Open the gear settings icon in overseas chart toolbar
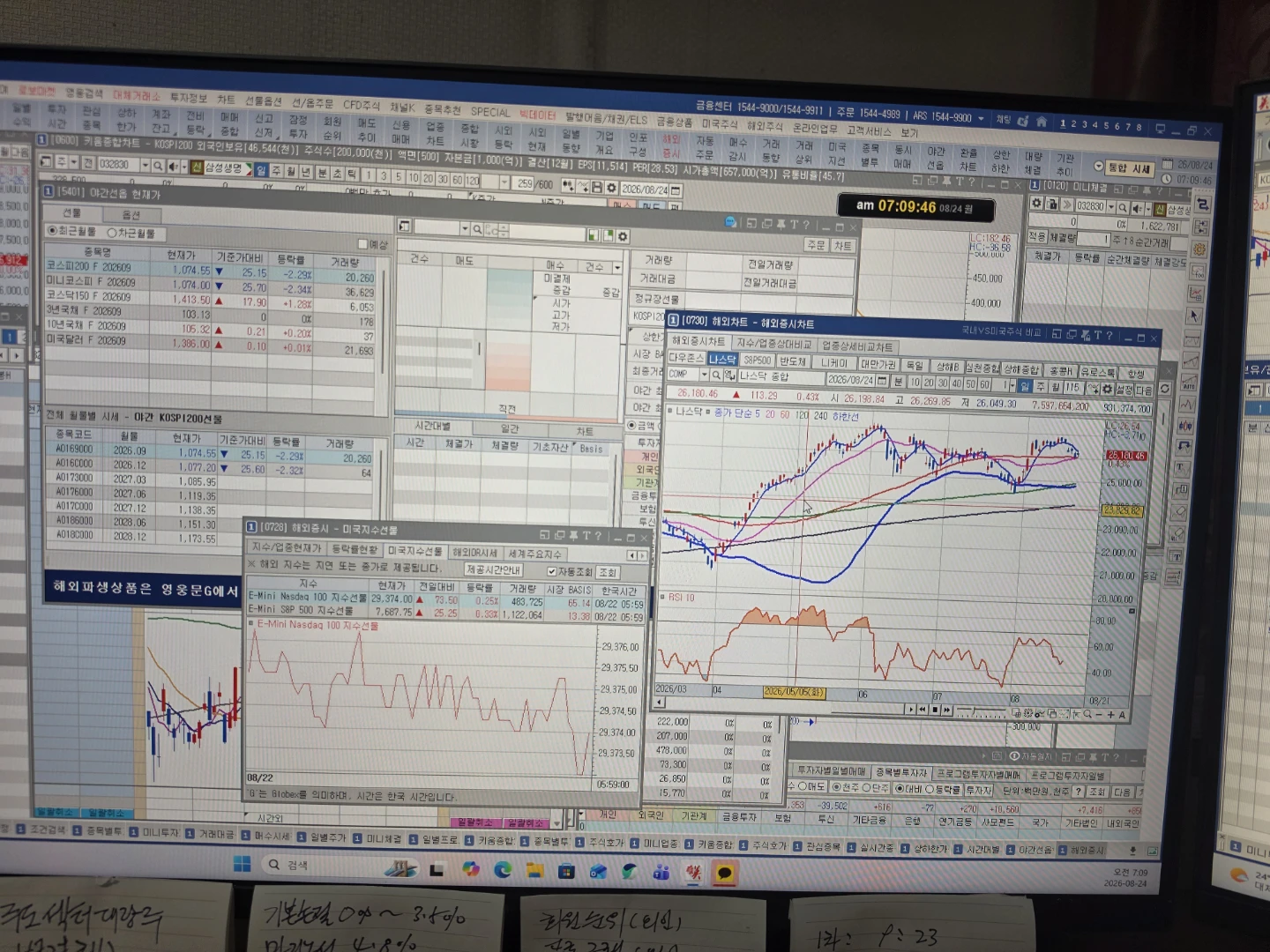 1107,389
